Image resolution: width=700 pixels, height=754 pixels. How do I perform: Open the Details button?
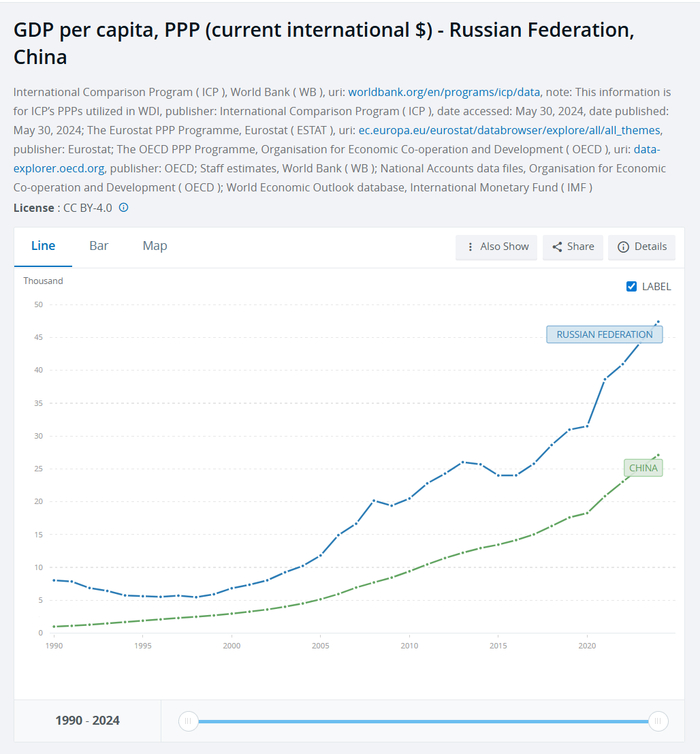(641, 247)
